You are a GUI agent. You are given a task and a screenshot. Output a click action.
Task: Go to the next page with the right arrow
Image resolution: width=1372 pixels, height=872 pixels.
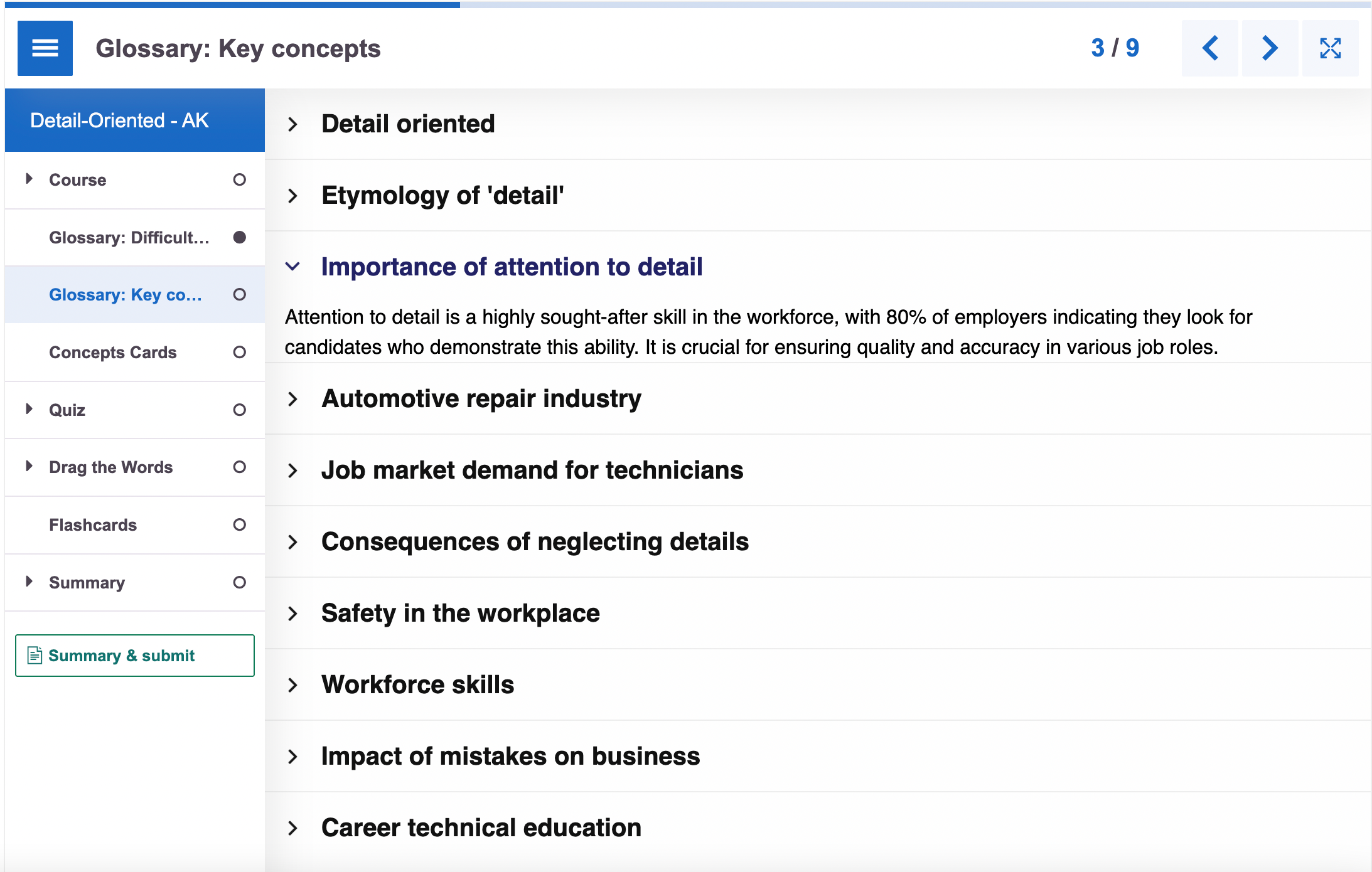tap(1270, 48)
